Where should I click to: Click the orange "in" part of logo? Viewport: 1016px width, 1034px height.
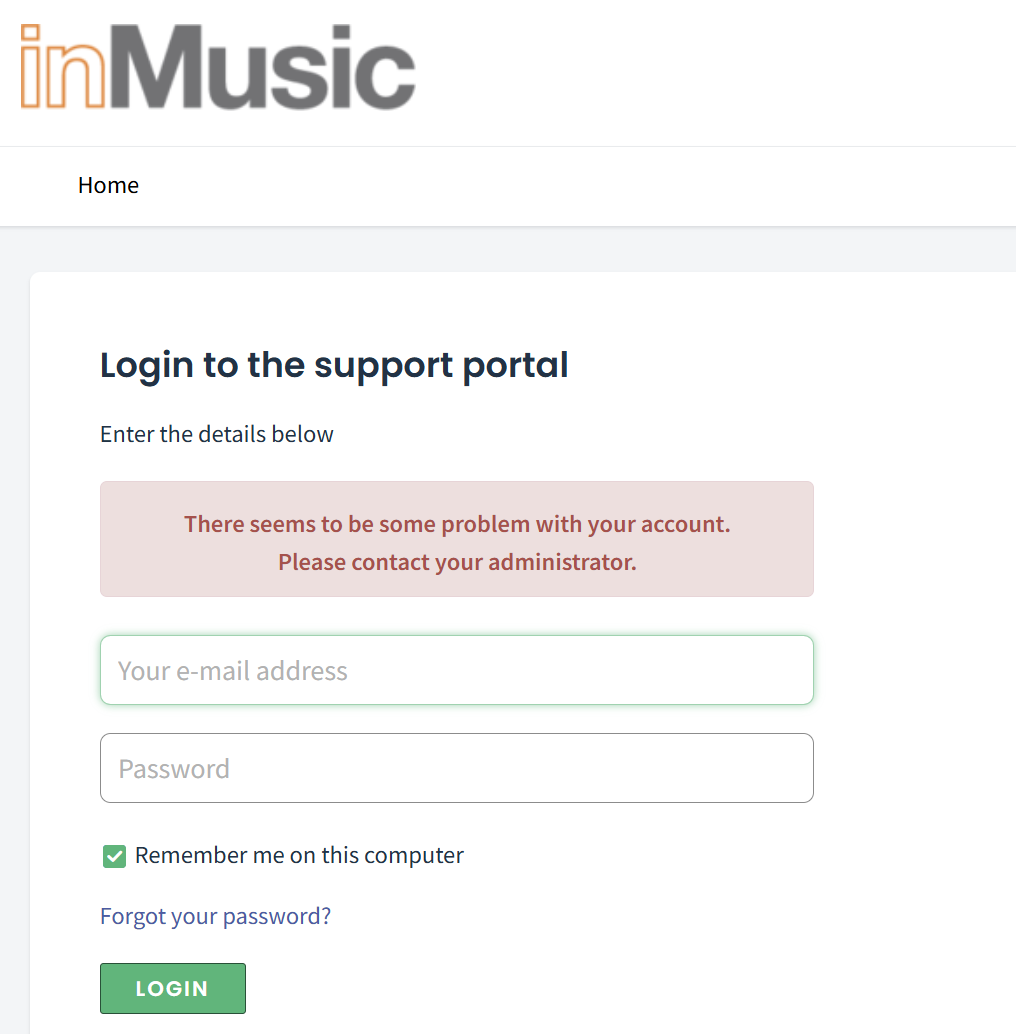click(x=63, y=67)
